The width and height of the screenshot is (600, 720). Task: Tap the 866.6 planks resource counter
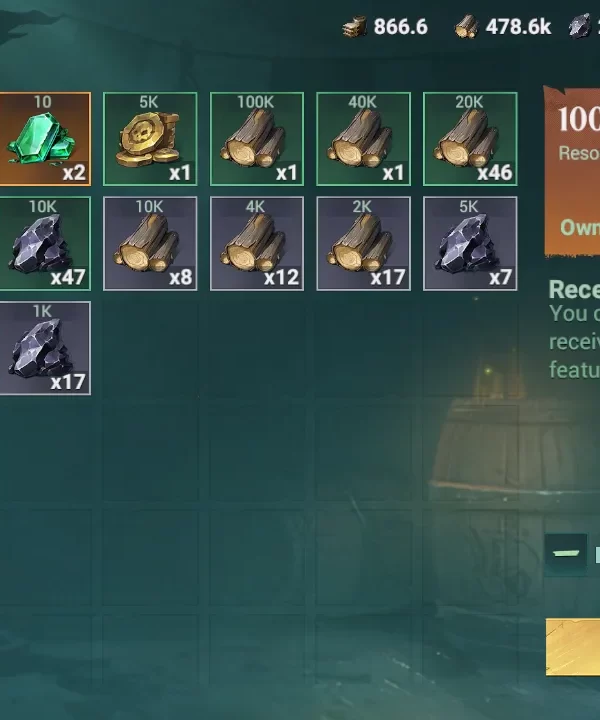coord(385,27)
